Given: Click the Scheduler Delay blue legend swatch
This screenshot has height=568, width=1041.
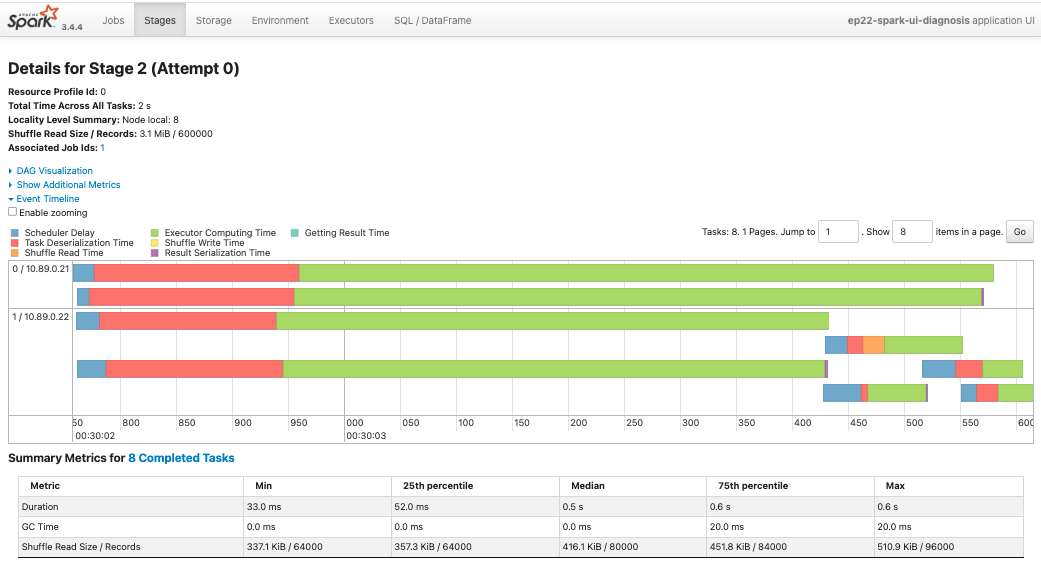Looking at the screenshot, I should [15, 233].
